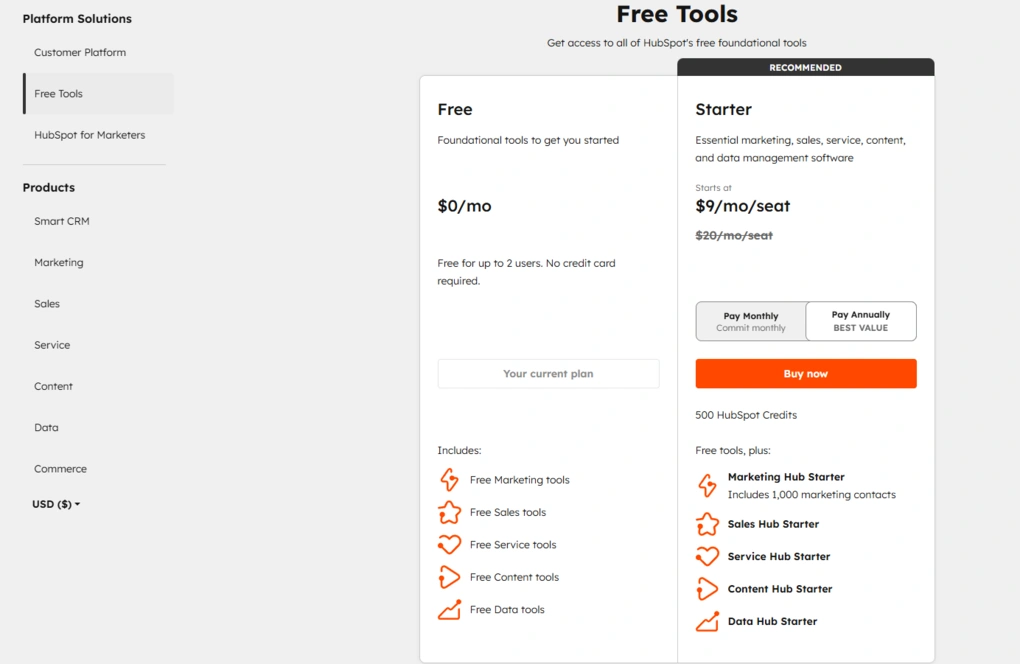Select the Sales Hub Starter icon

click(707, 524)
